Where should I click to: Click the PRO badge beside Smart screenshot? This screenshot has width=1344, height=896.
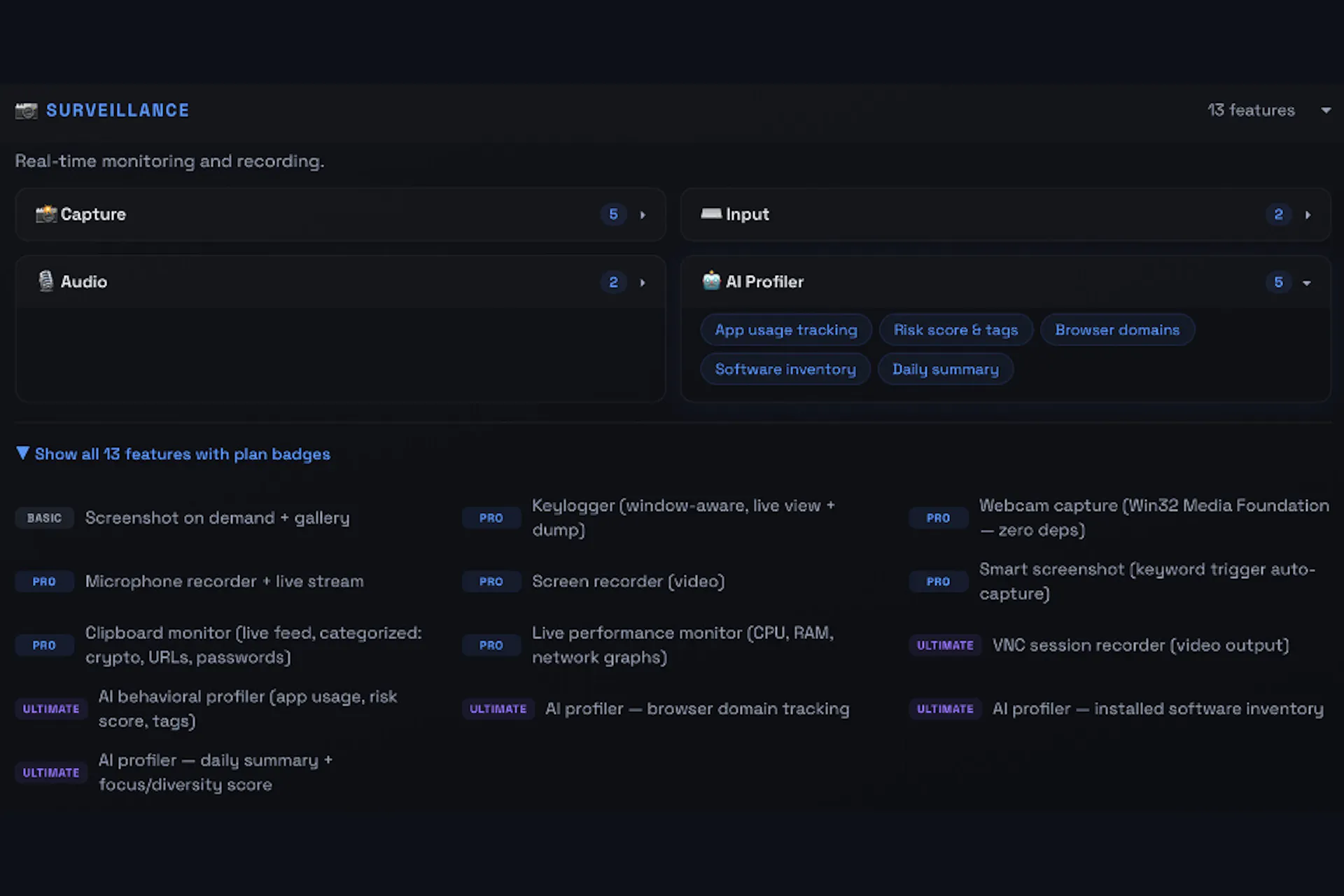pos(938,582)
